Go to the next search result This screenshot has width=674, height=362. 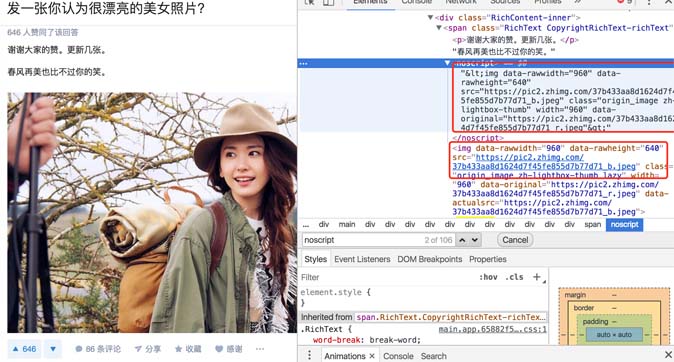pos(474,240)
